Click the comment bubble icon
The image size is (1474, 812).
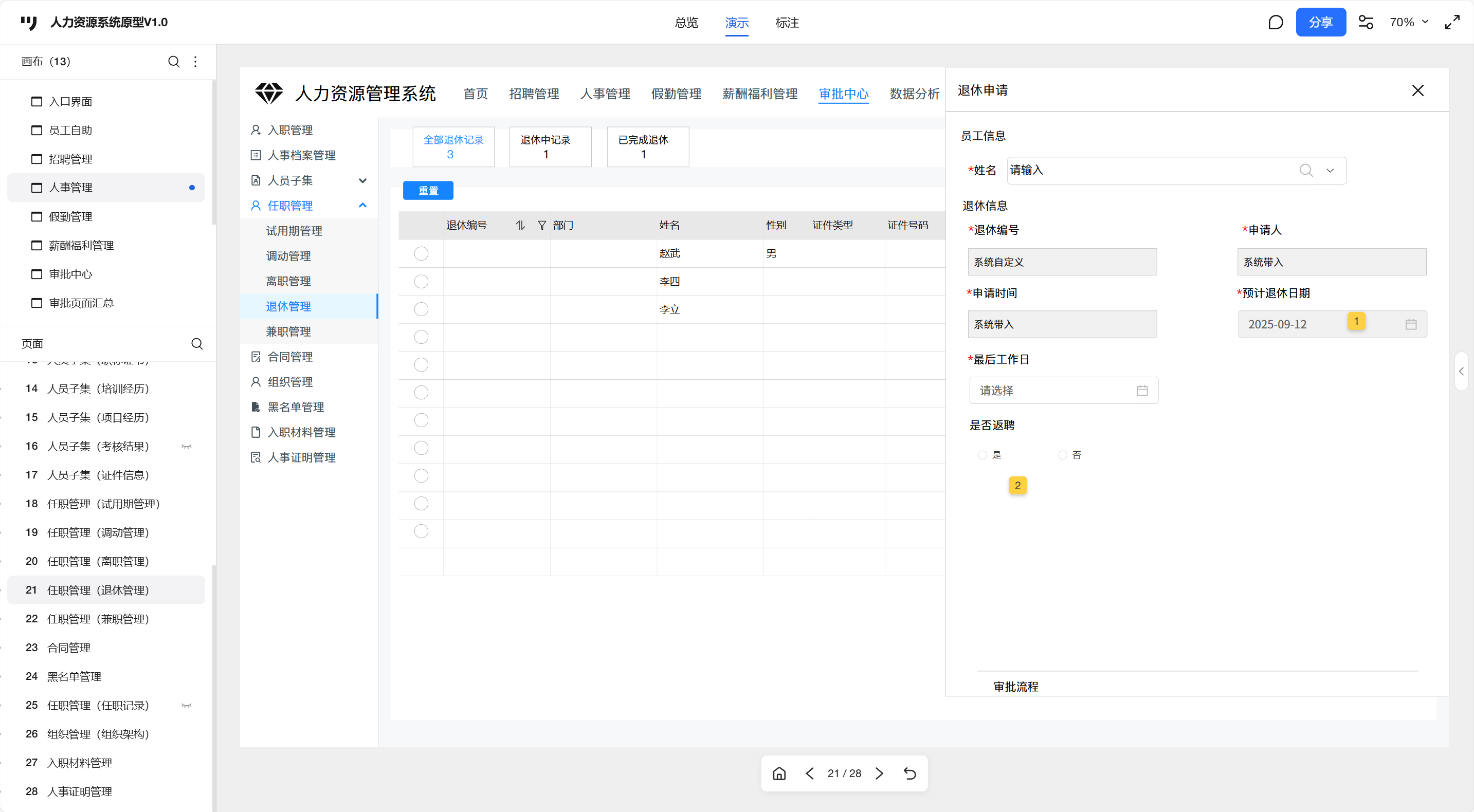coord(1275,22)
